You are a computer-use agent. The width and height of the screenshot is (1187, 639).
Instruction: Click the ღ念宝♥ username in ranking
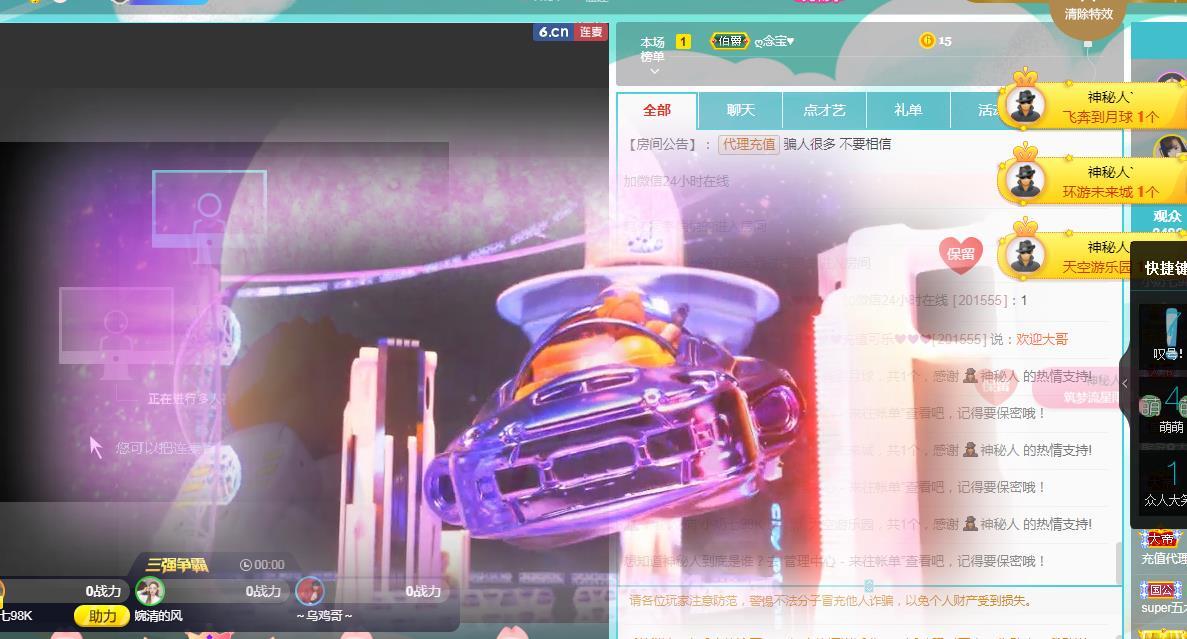(774, 41)
